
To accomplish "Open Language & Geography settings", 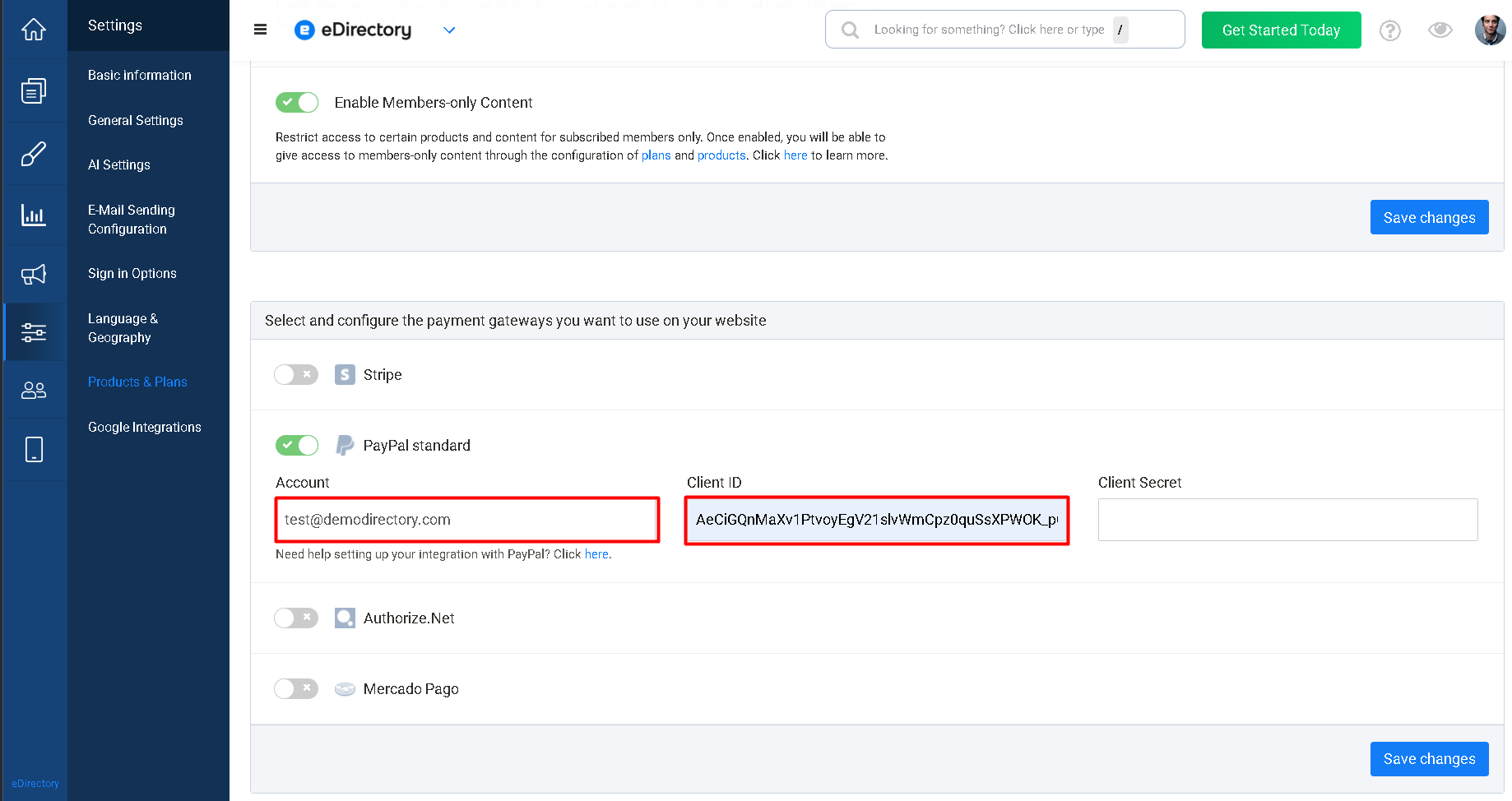I will [123, 328].
